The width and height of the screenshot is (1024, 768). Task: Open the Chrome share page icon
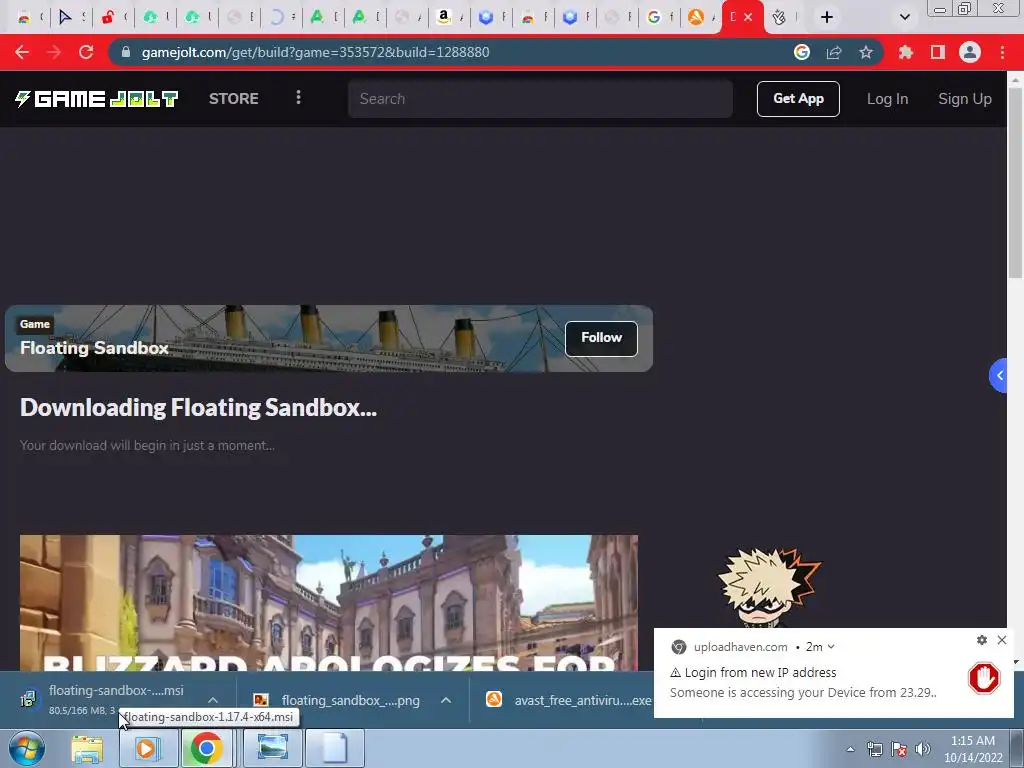tap(834, 52)
